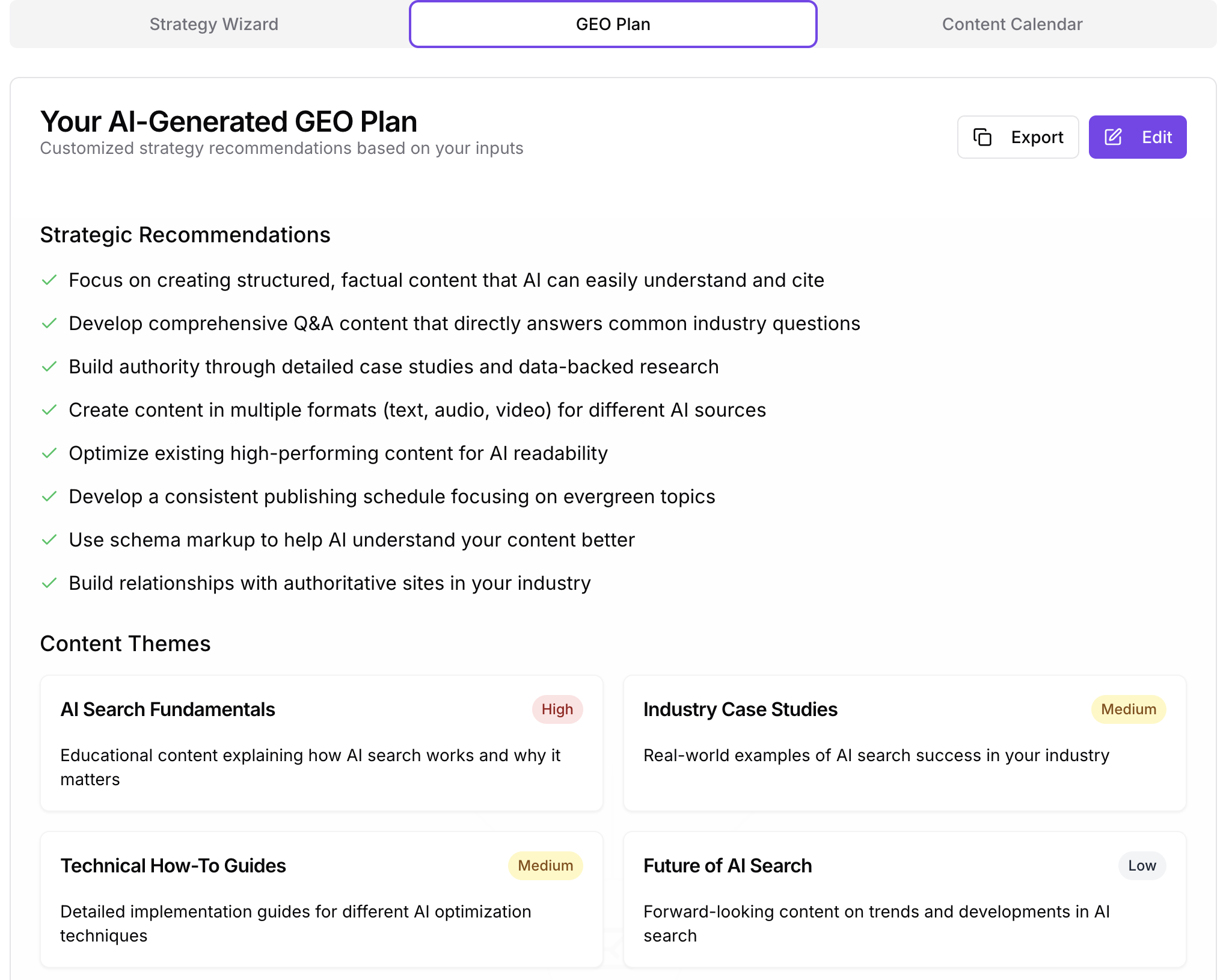Click checkmark beside structured factual content recommendation

[x=49, y=280]
